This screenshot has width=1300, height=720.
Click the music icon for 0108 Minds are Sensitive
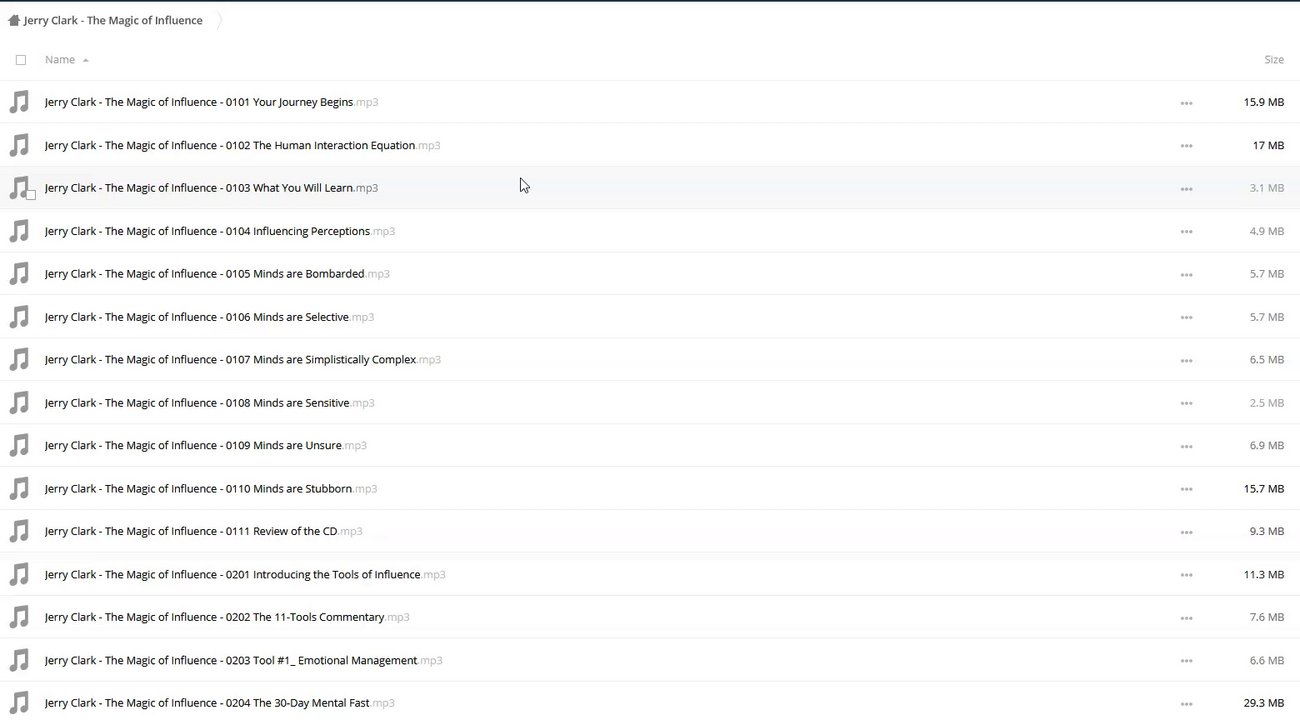[19, 403]
